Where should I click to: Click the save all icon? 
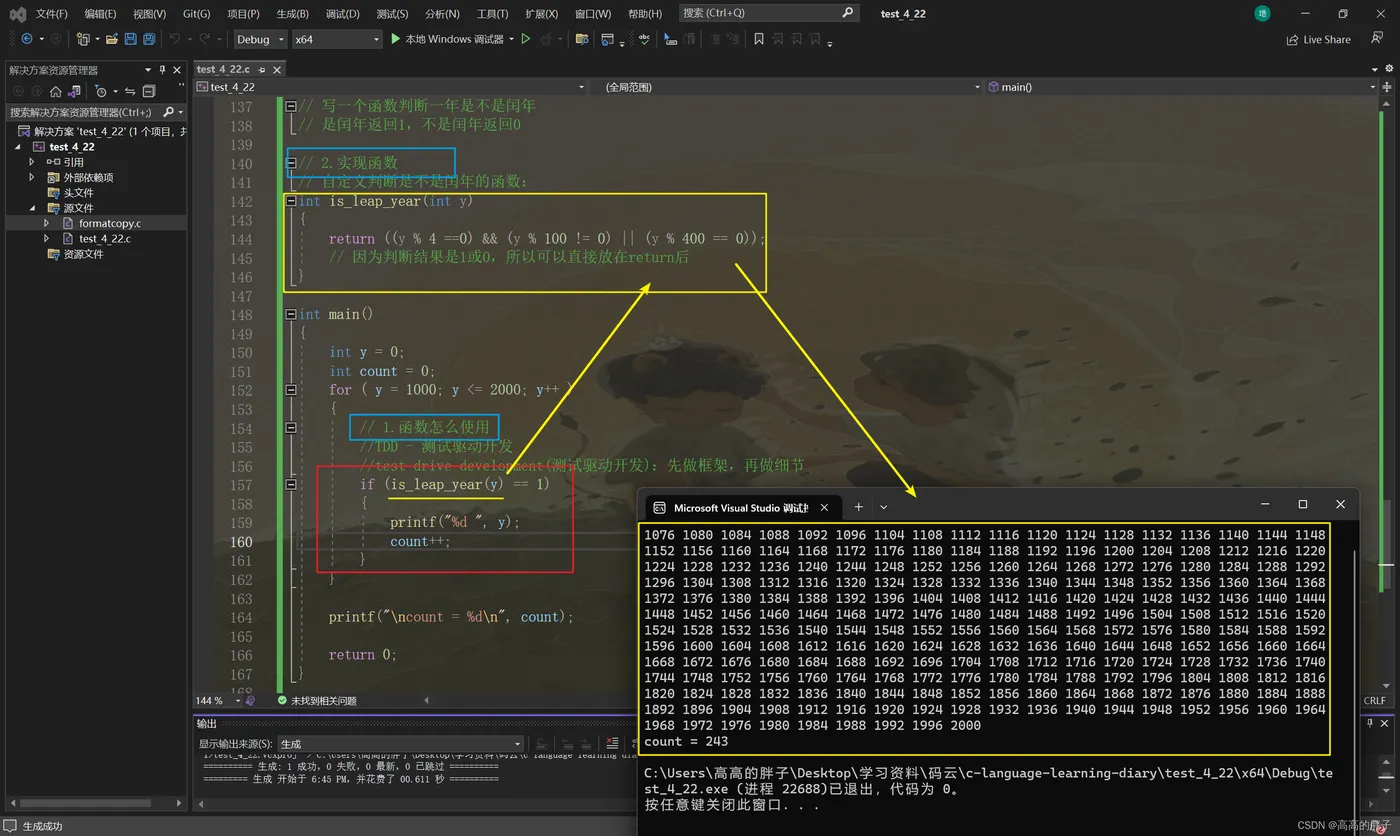tap(149, 39)
